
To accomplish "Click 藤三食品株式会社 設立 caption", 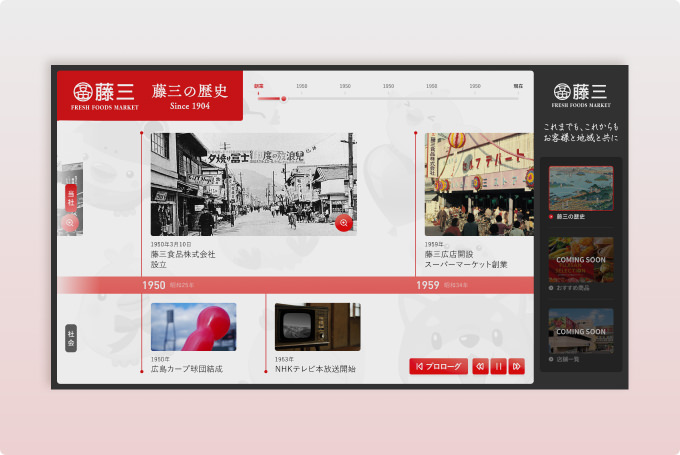I will click(183, 259).
